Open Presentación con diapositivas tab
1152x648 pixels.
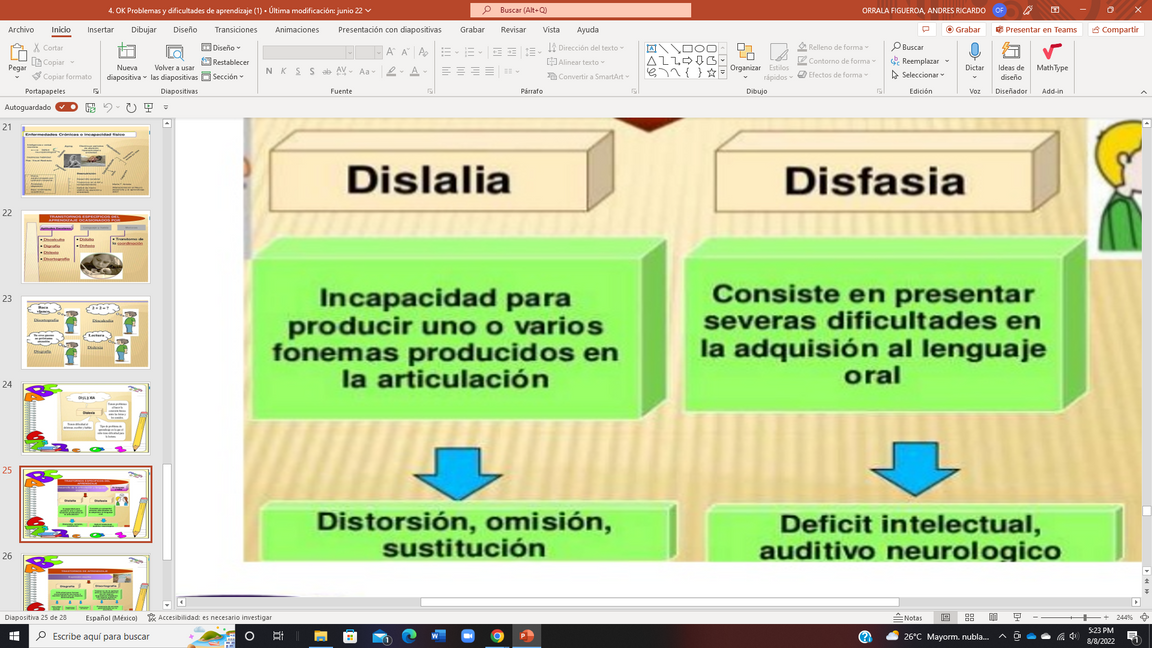(x=389, y=29)
